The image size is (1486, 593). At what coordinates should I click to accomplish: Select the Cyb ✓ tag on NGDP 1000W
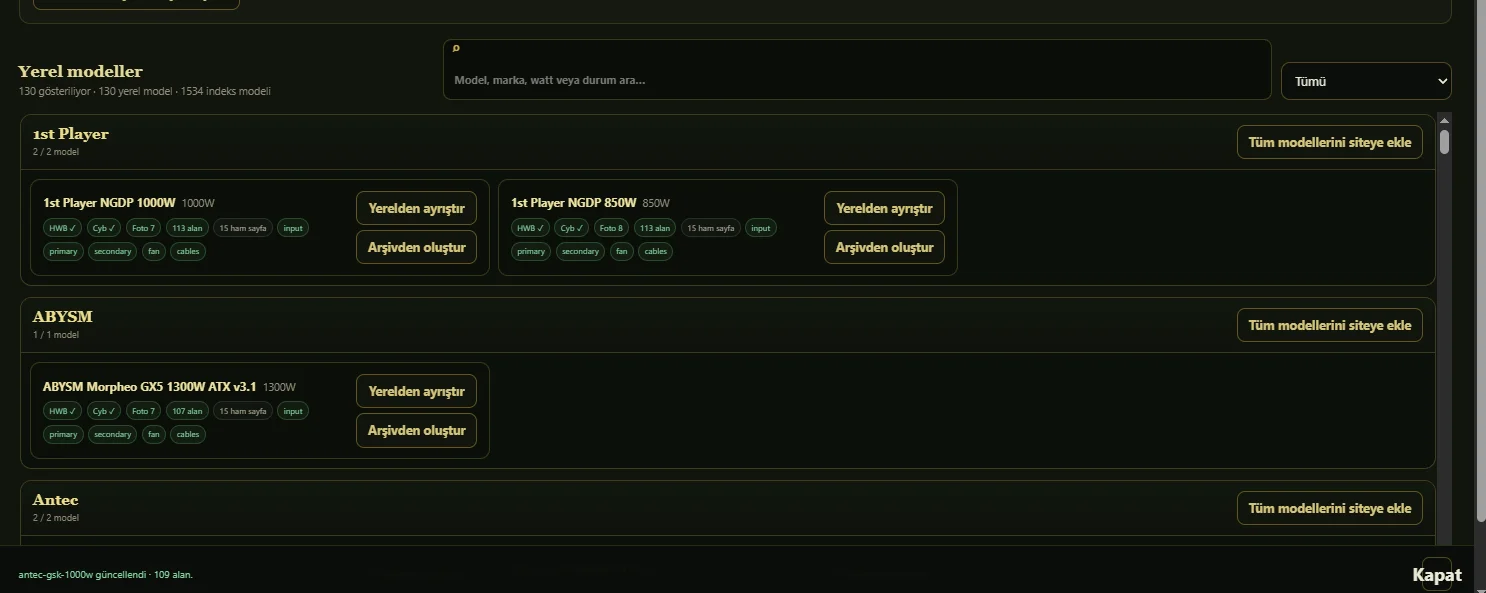coord(104,228)
